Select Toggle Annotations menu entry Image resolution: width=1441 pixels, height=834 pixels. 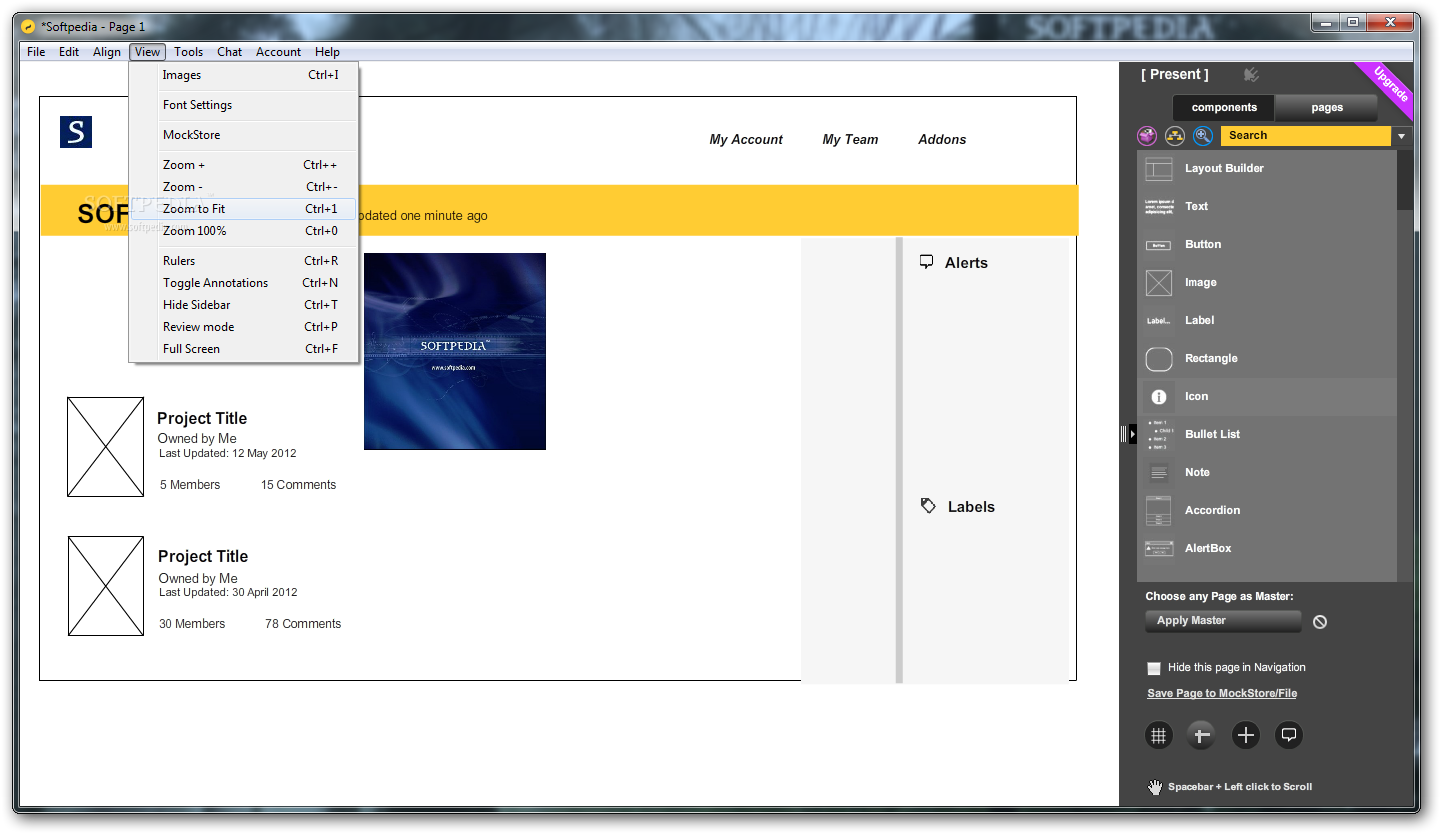(x=244, y=283)
